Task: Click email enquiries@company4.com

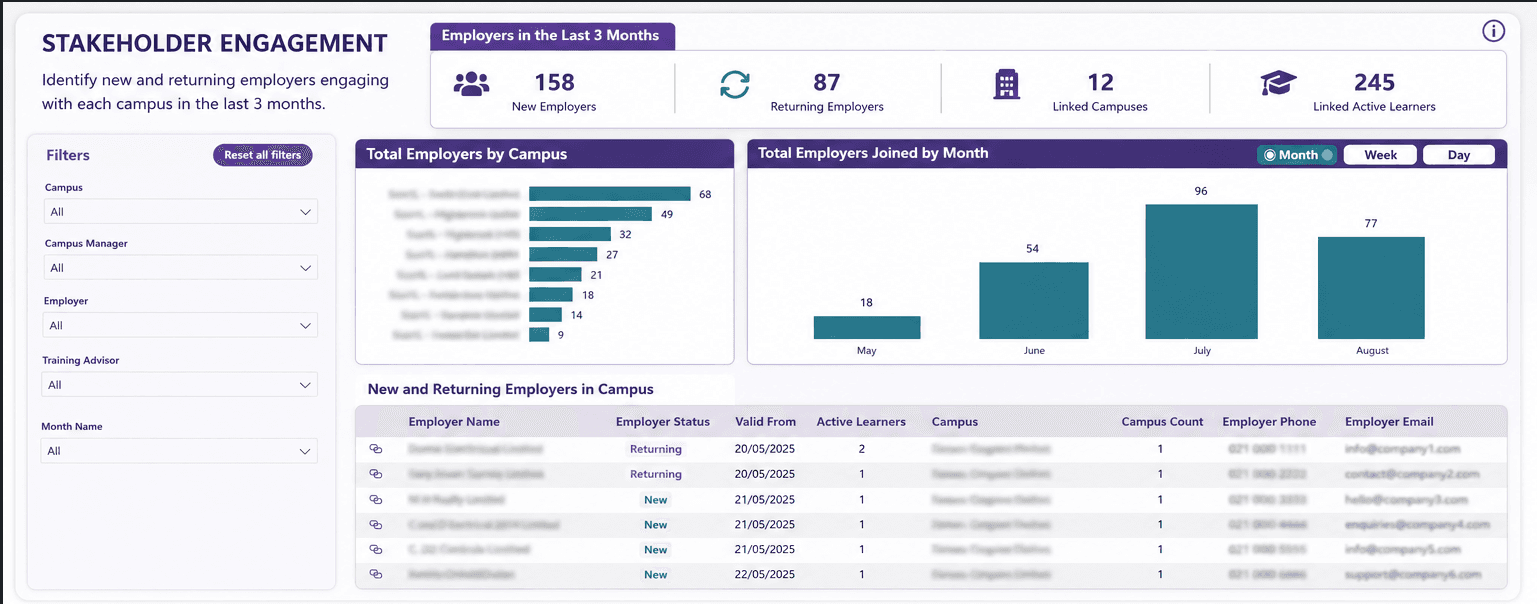Action: point(1418,524)
